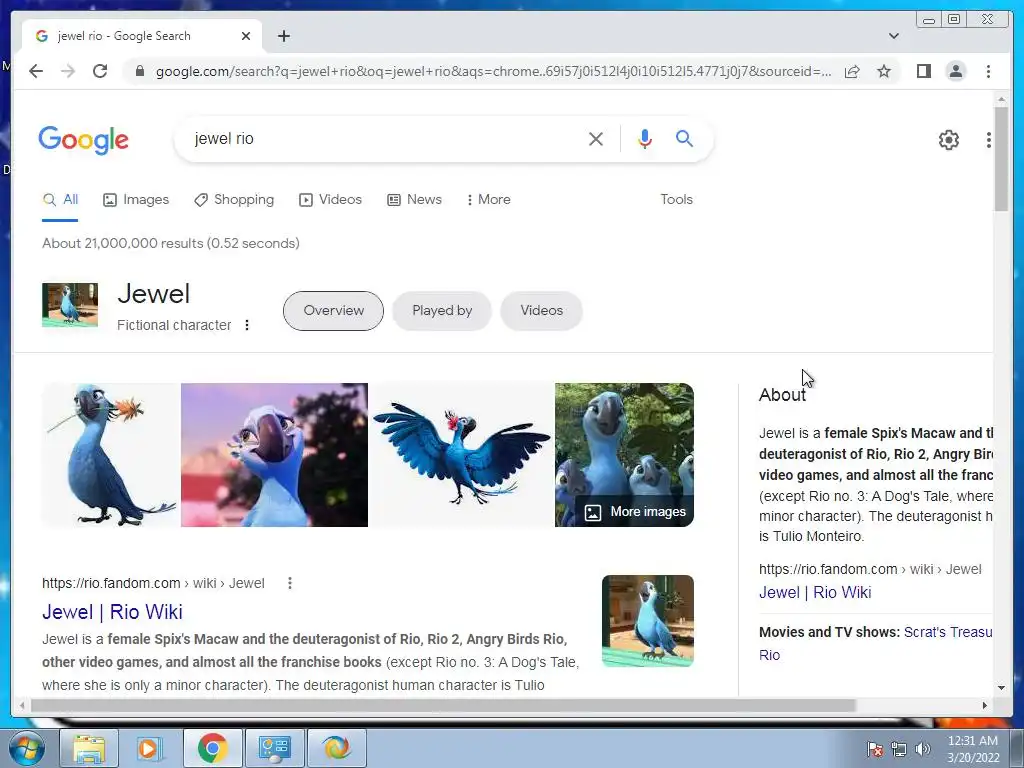Open the swirl browser icon in the taskbar
The height and width of the screenshot is (768, 1024).
tap(336, 748)
